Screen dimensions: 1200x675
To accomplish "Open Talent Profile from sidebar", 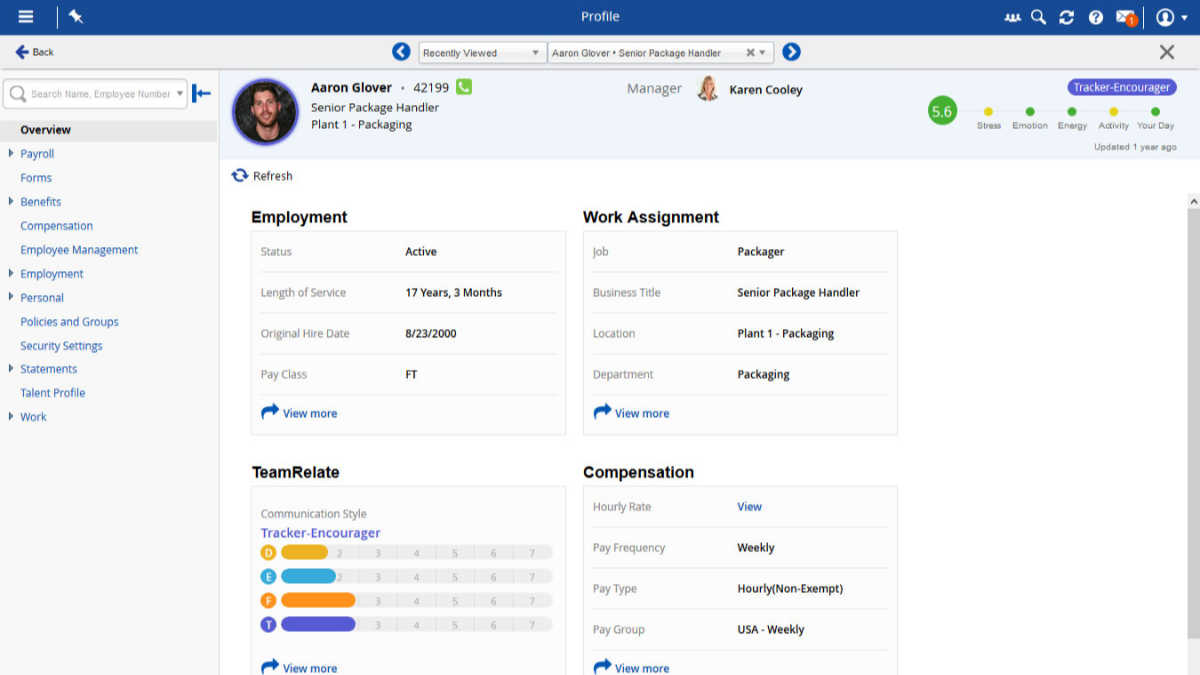I will [52, 393].
